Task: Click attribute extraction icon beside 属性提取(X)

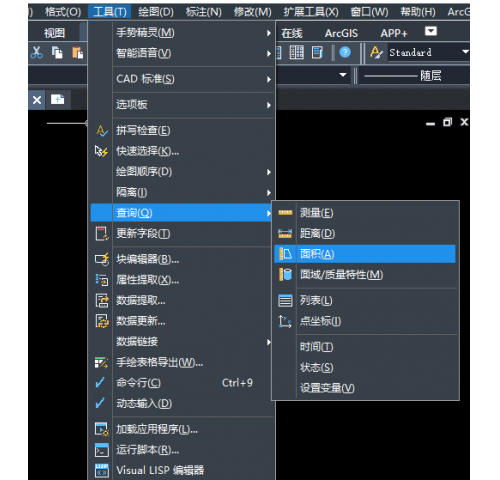Action: pyautogui.click(x=102, y=280)
